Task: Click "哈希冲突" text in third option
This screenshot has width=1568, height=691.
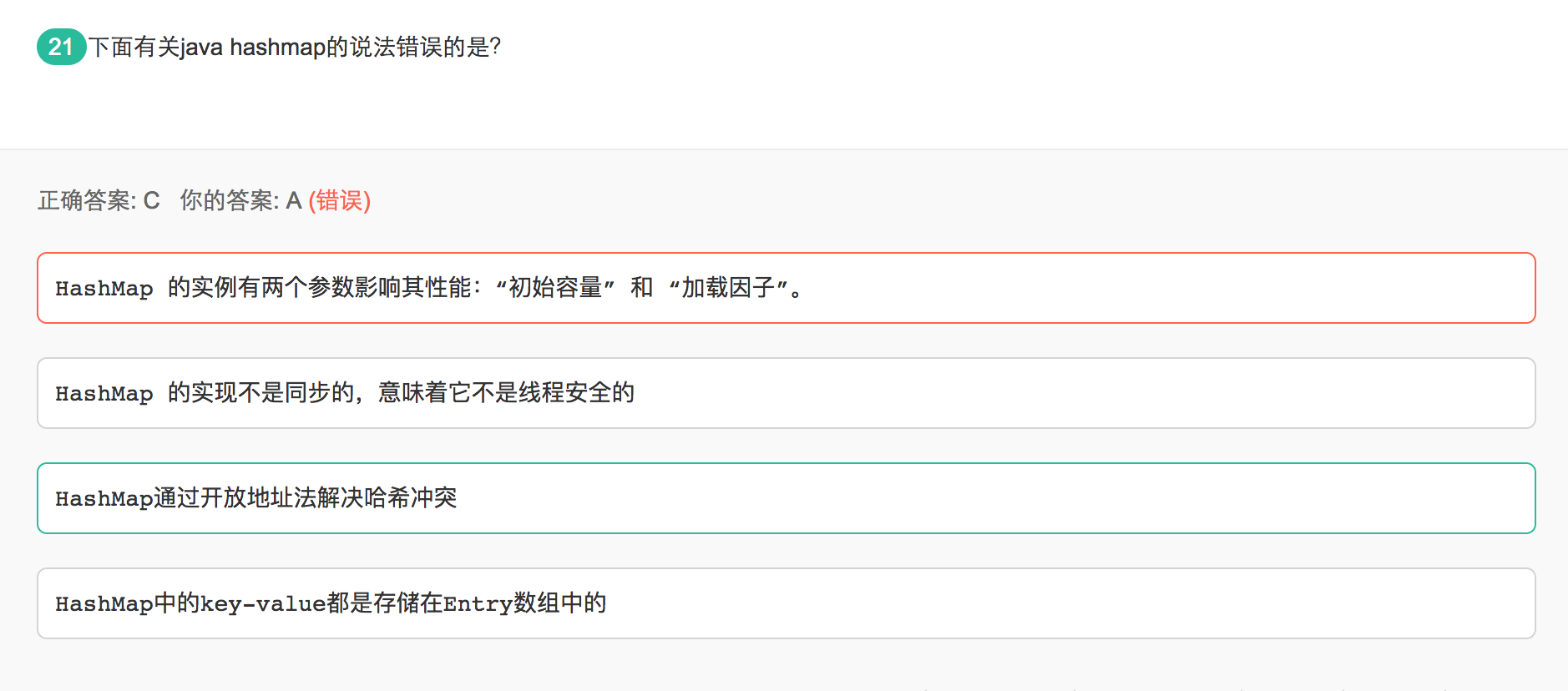Action: click(411, 498)
